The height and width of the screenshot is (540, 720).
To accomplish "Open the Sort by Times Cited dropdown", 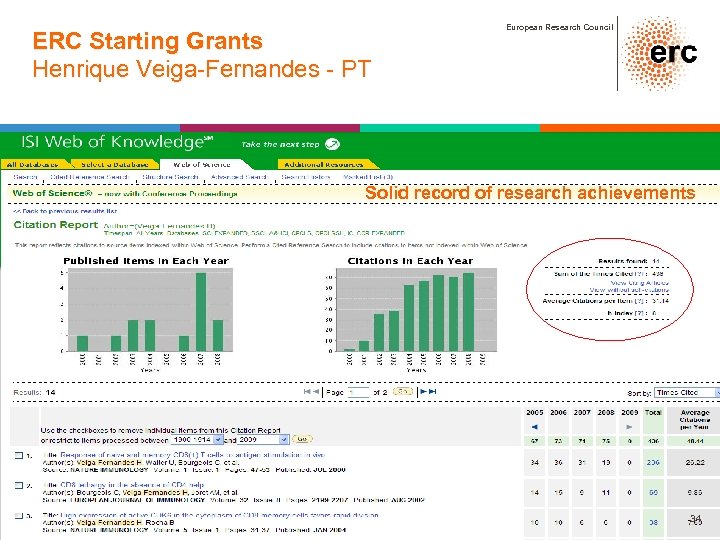I will [687, 393].
